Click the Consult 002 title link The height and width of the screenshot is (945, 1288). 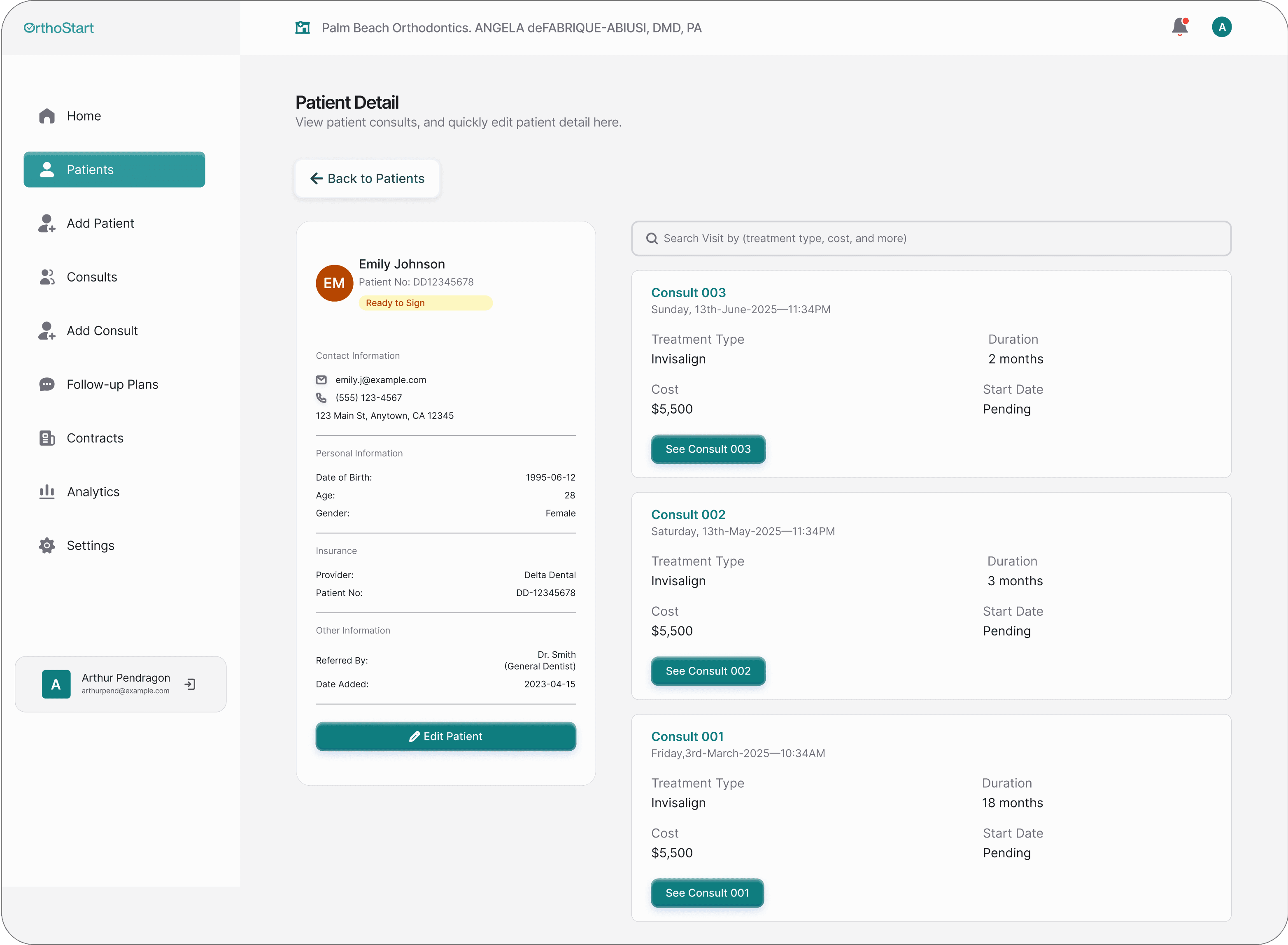[688, 515]
